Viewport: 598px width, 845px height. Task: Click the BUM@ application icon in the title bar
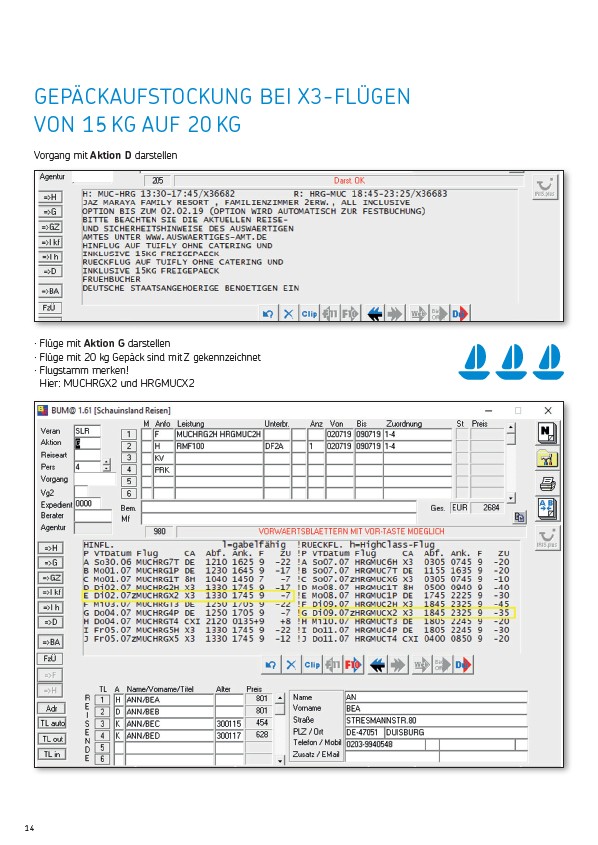click(x=42, y=411)
